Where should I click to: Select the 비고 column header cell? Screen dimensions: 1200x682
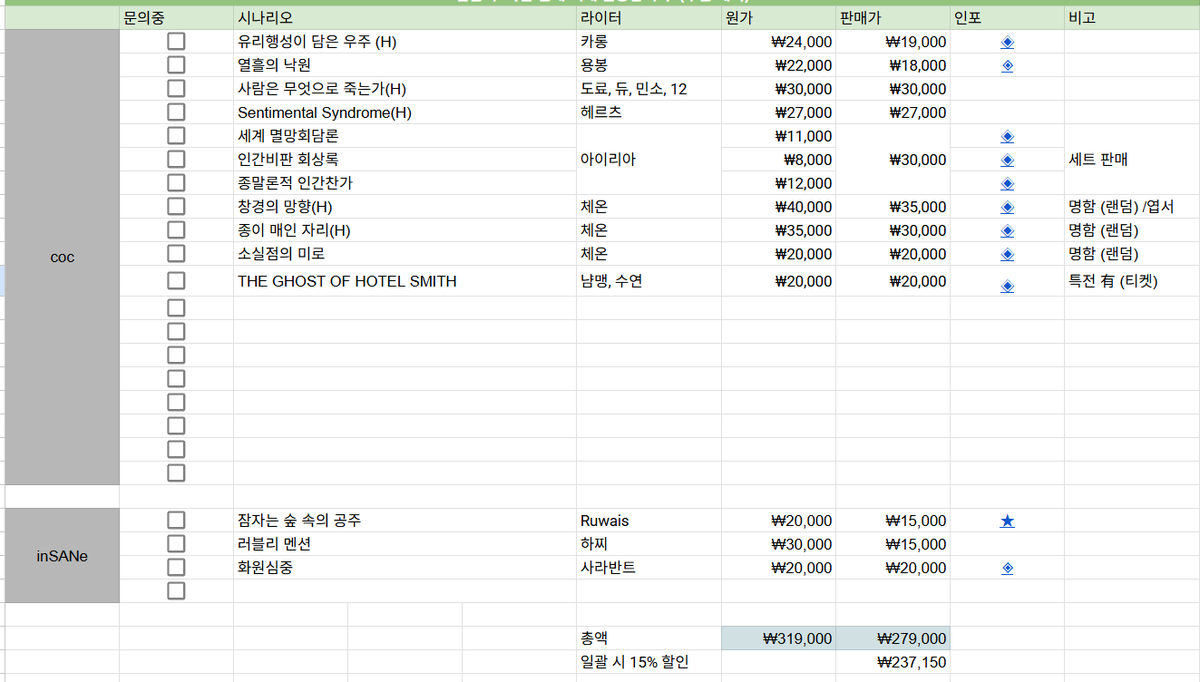tap(1132, 18)
